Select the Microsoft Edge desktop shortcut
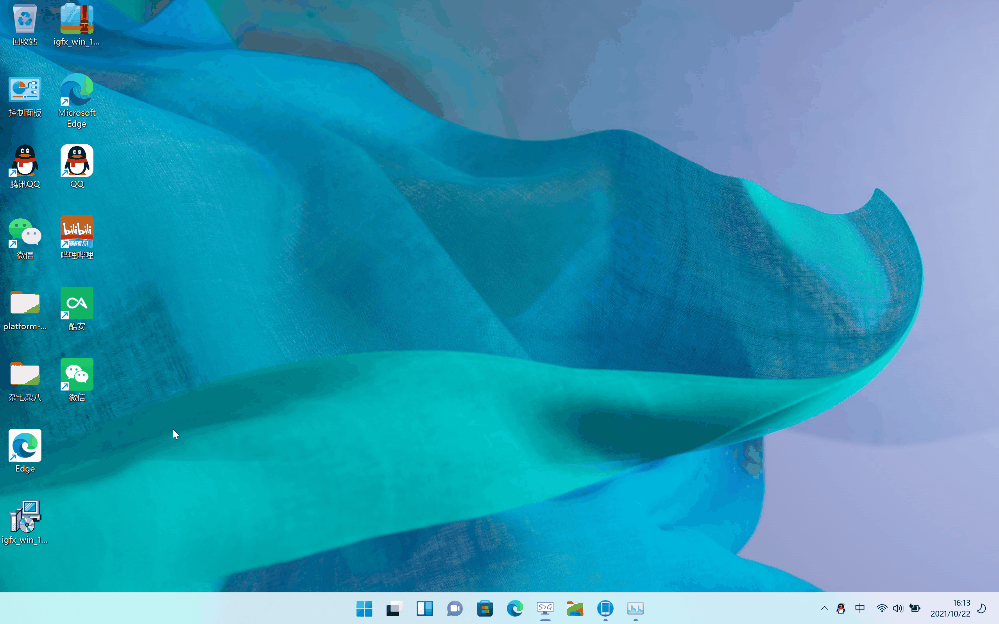Screen dimensions: 999x624 76,101
